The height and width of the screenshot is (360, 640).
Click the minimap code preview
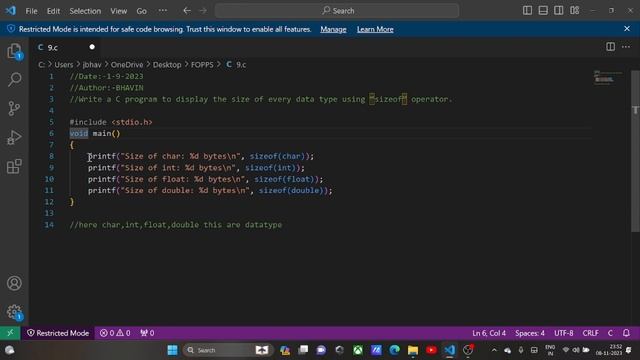(x=608, y=77)
